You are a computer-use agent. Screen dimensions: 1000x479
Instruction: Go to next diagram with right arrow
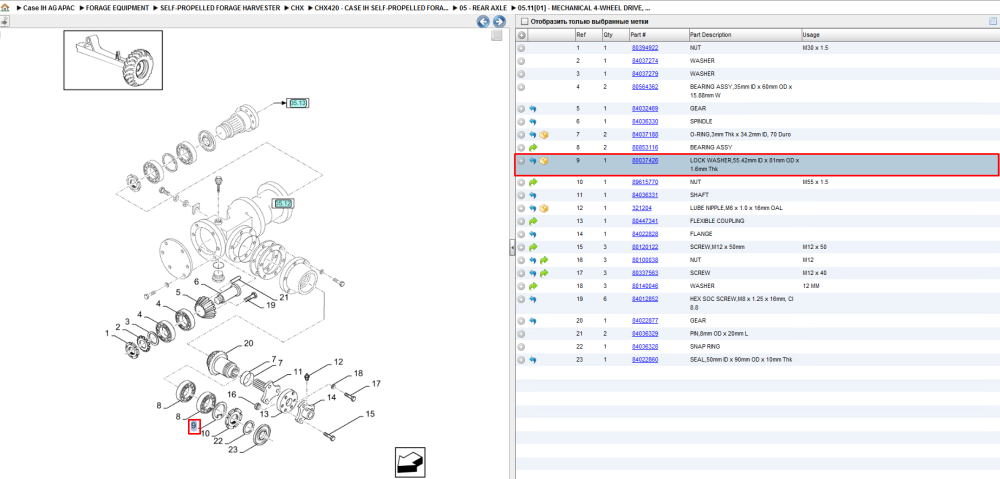coord(499,22)
